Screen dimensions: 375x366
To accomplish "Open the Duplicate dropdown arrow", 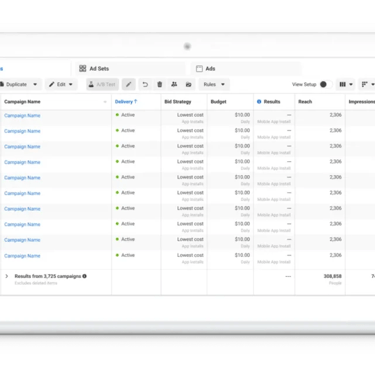I will point(35,84).
